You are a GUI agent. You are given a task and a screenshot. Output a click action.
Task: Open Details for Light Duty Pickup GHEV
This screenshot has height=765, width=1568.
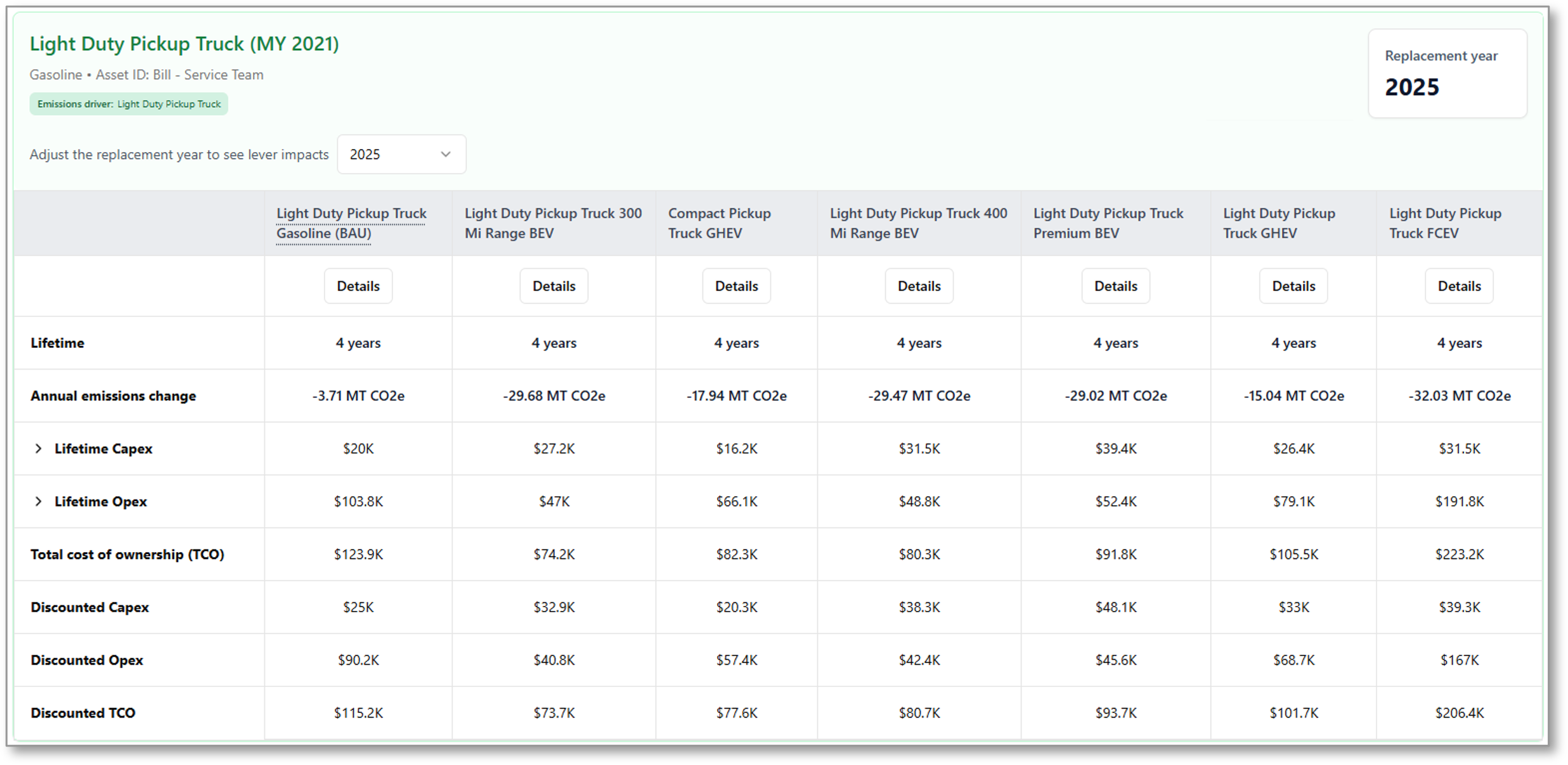(1293, 286)
